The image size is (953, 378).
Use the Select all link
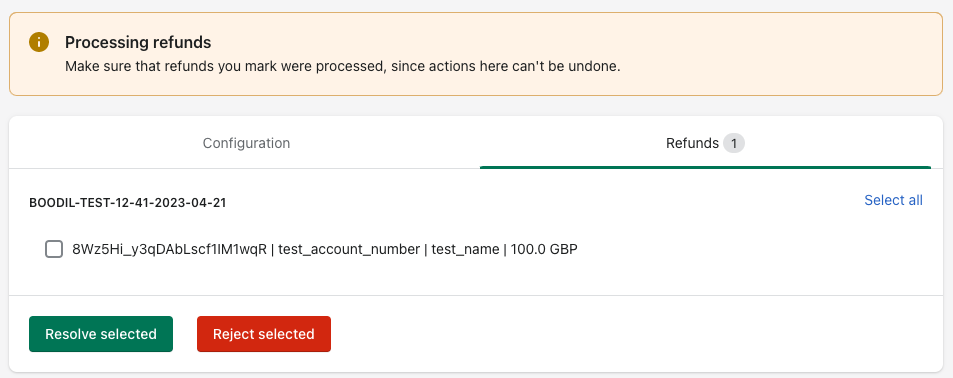893,200
